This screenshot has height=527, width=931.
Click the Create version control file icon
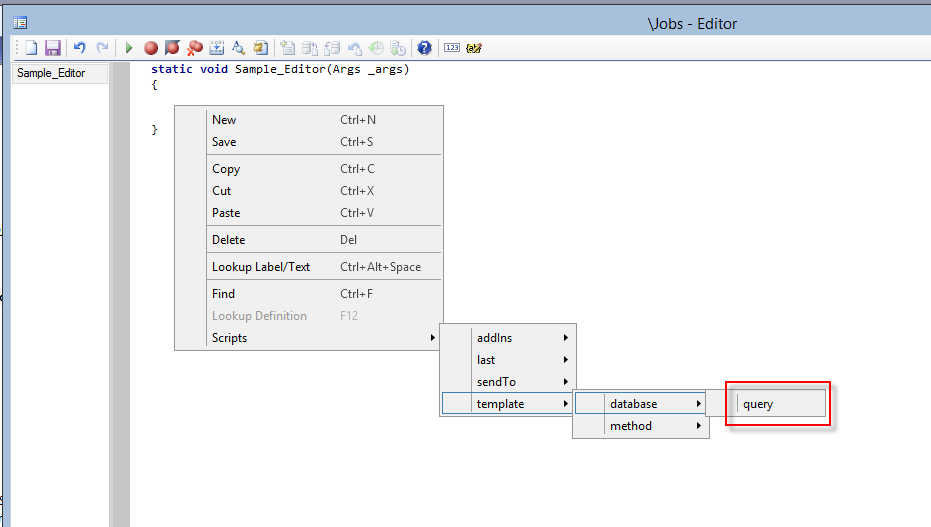coord(287,48)
